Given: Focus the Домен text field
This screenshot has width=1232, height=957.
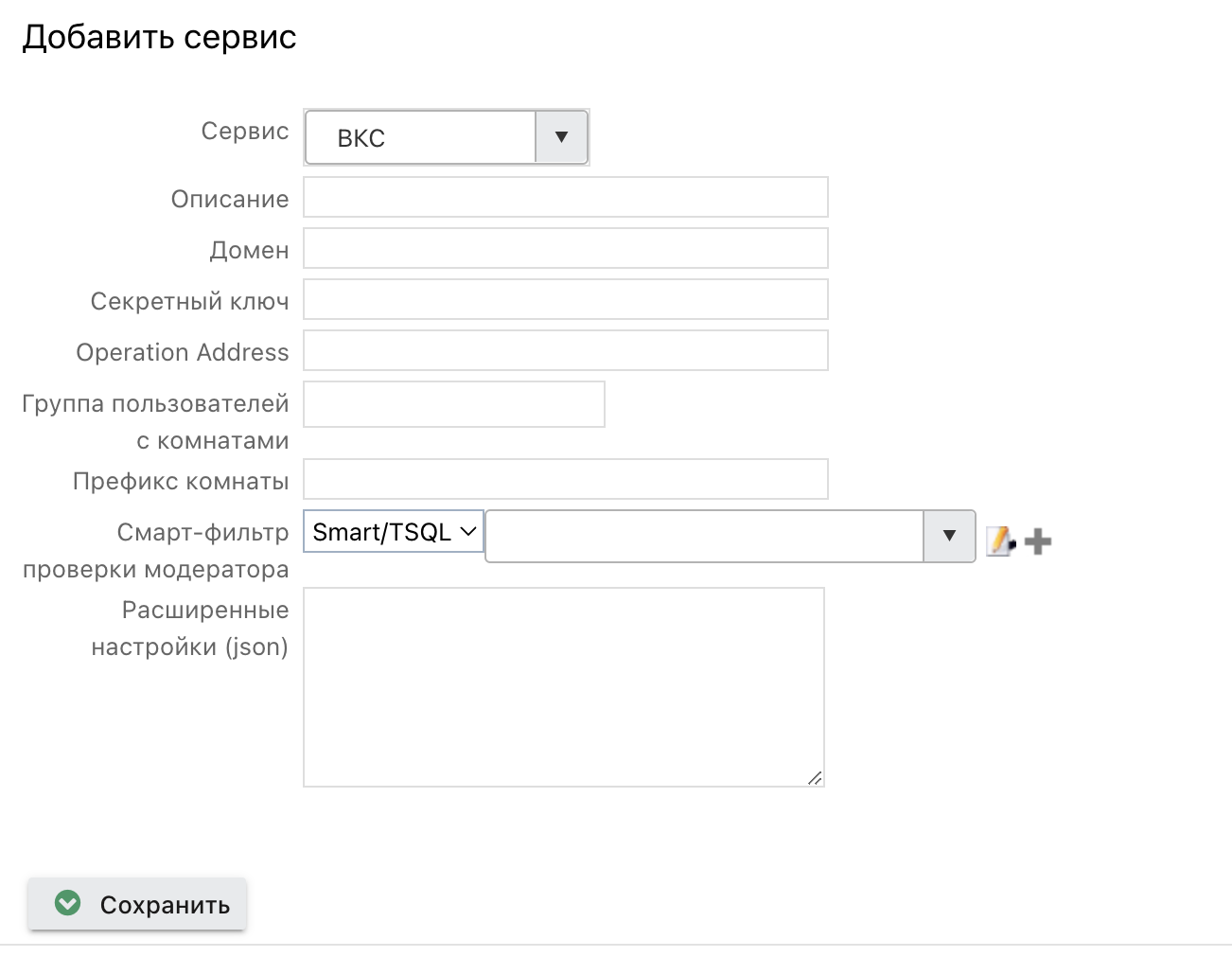Looking at the screenshot, I should point(566,248).
